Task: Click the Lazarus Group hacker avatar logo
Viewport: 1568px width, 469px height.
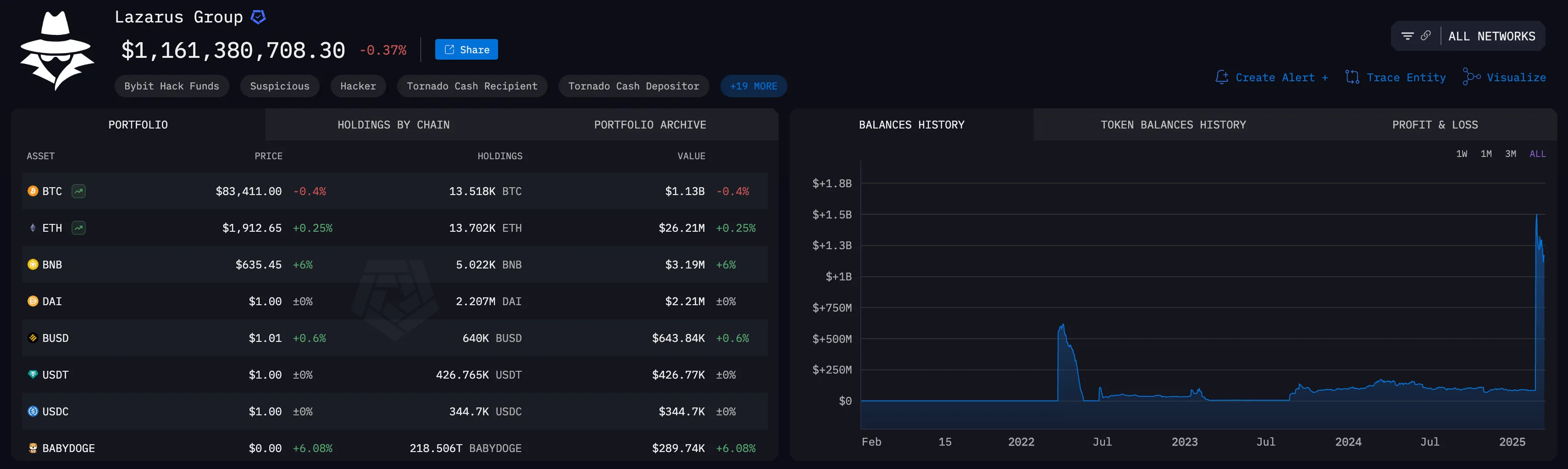Action: (x=56, y=50)
